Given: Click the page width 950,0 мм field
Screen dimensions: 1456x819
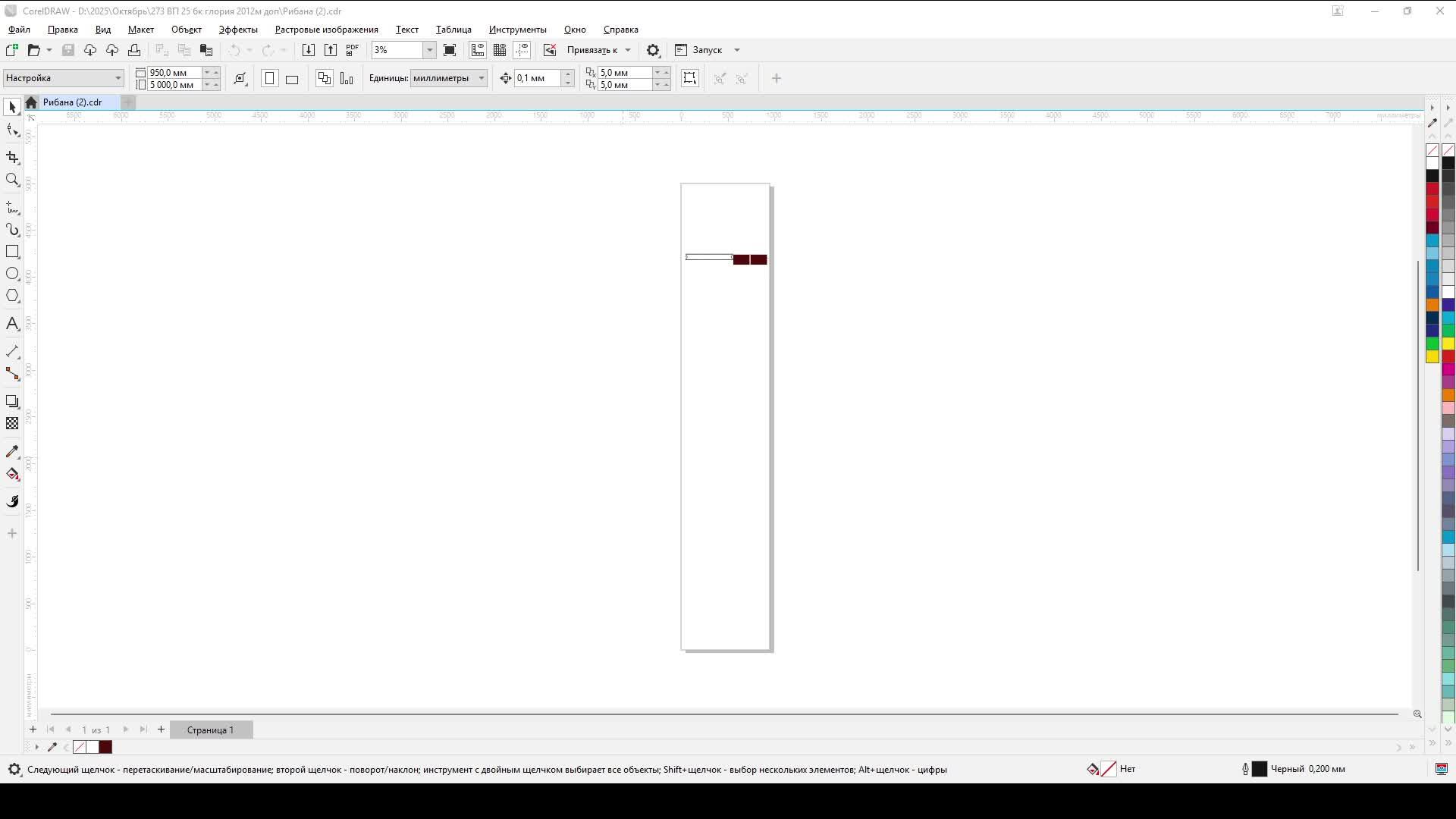Looking at the screenshot, I should coord(174,72).
